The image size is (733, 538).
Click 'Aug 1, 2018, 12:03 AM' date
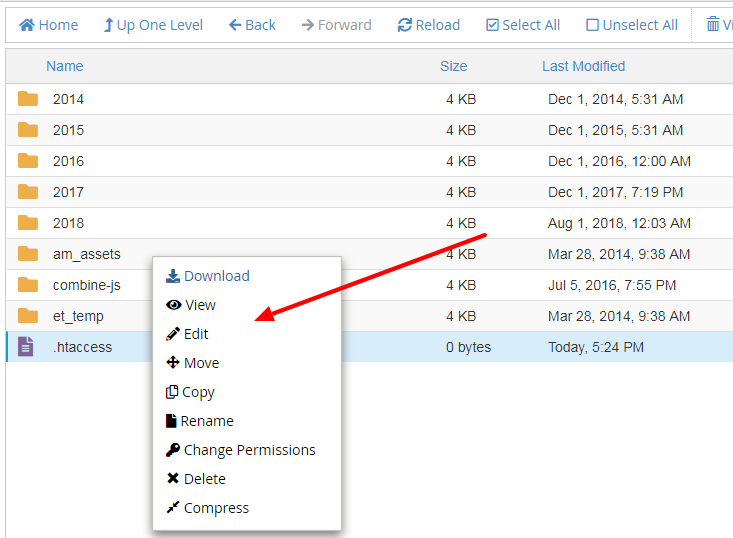point(619,223)
